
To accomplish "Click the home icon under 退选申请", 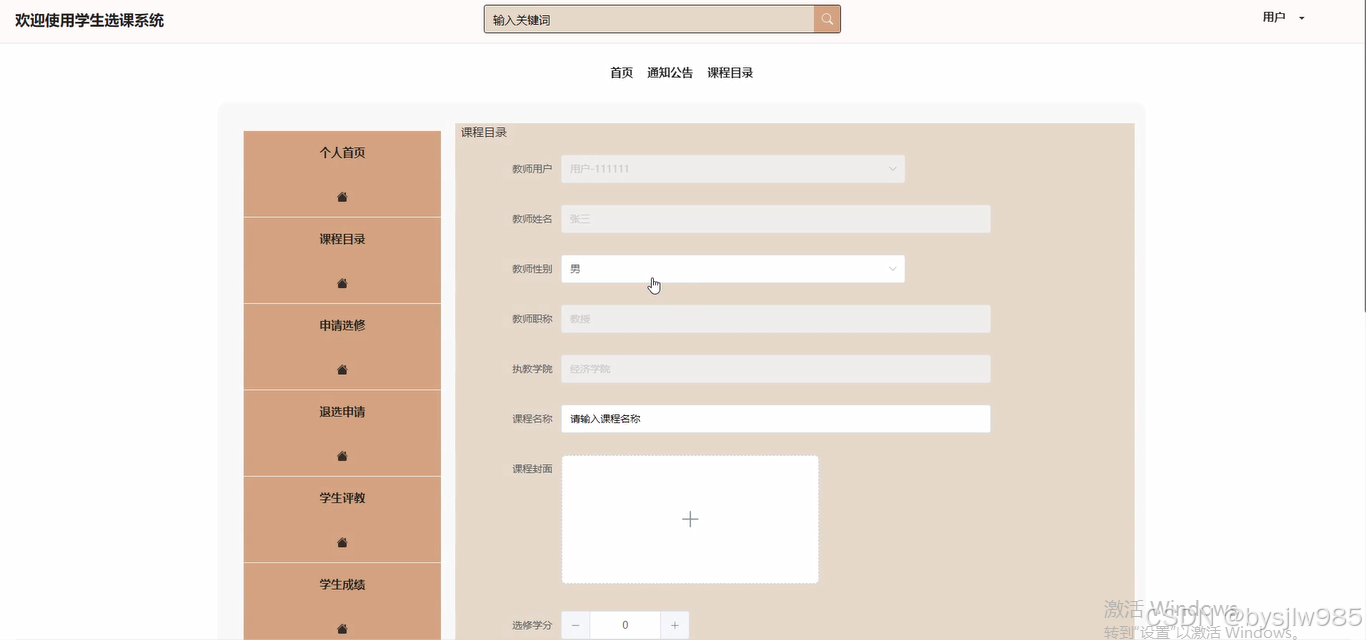I will [x=341, y=456].
